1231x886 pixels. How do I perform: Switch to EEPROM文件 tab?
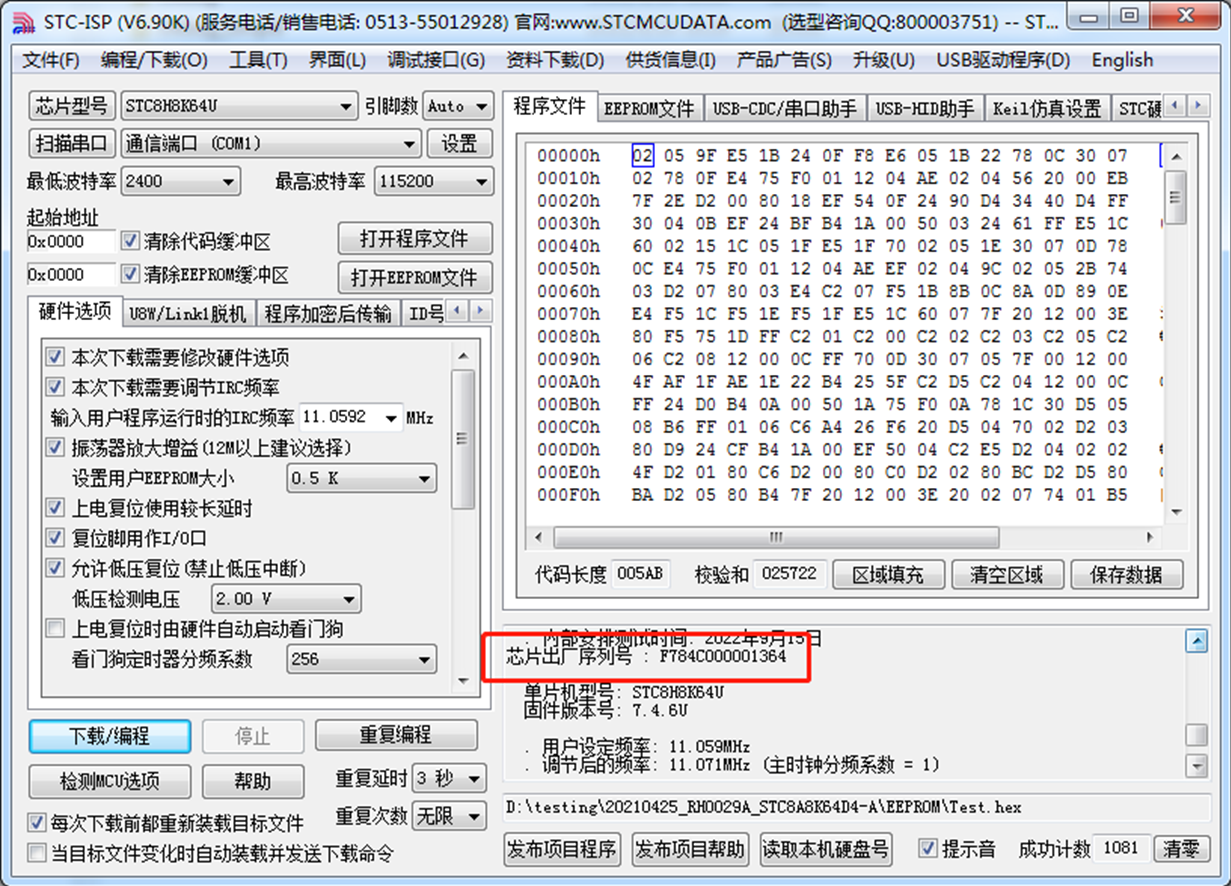tap(649, 108)
